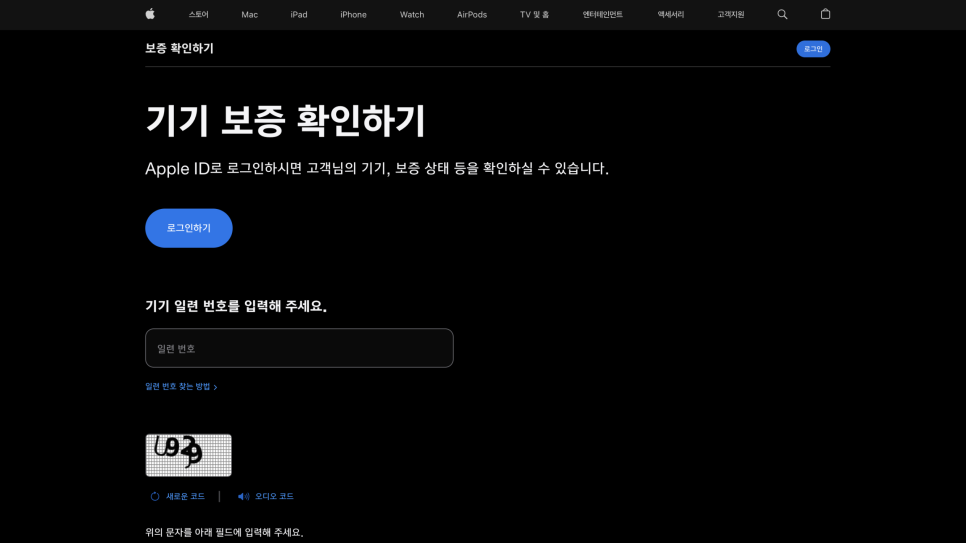Click the speaker icon for the audio code
The height and width of the screenshot is (543, 966).
[243, 496]
